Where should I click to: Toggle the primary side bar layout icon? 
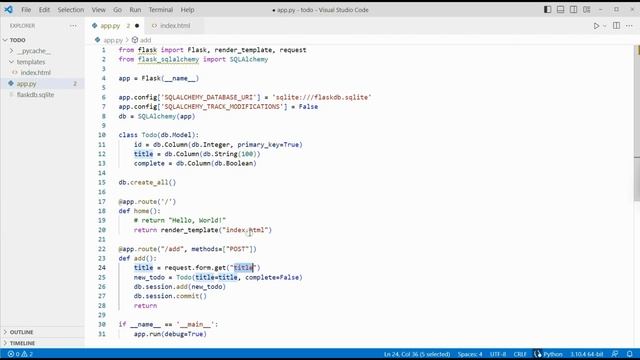[547, 9]
